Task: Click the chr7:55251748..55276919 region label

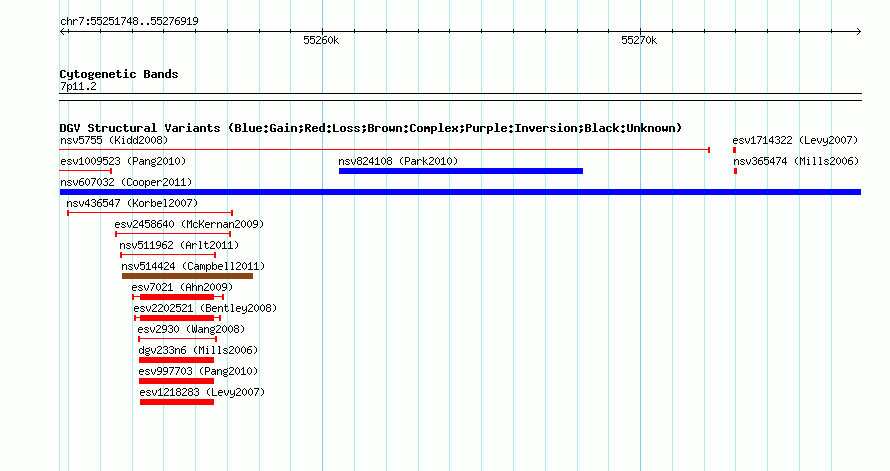Action: click(129, 21)
